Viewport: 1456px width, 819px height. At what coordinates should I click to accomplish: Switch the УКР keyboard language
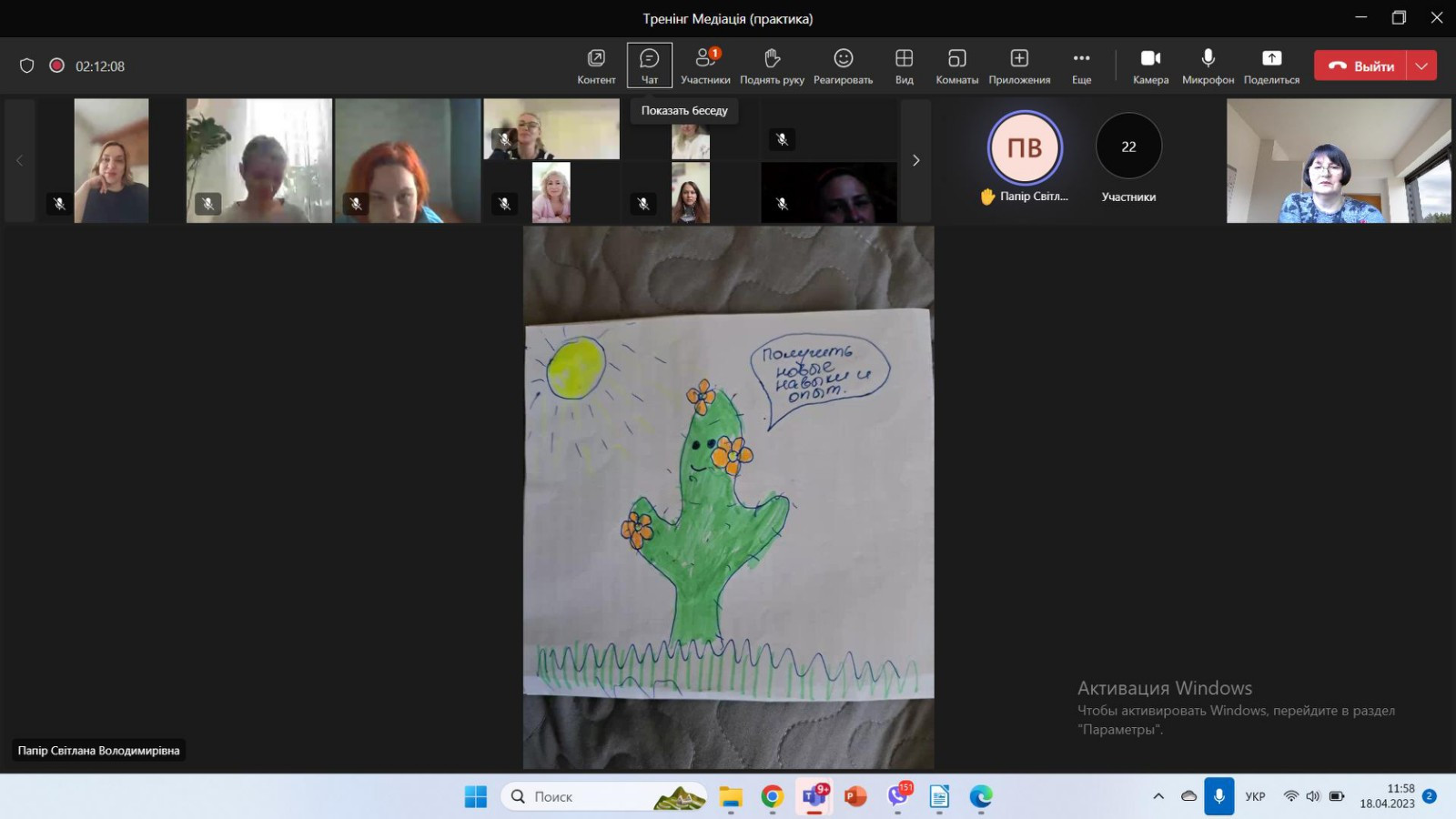1255,796
